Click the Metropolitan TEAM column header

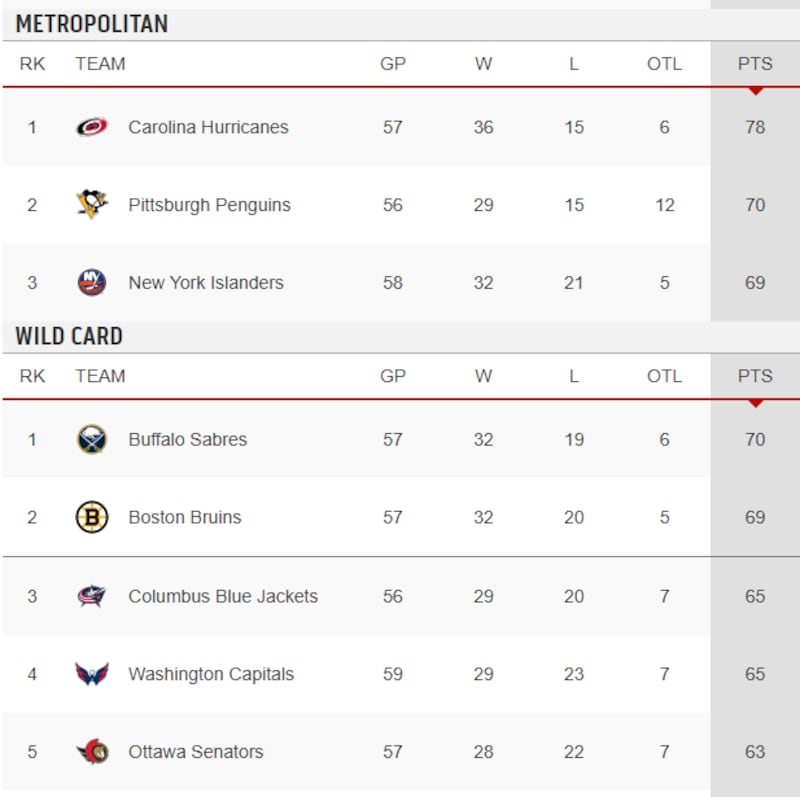(x=100, y=64)
